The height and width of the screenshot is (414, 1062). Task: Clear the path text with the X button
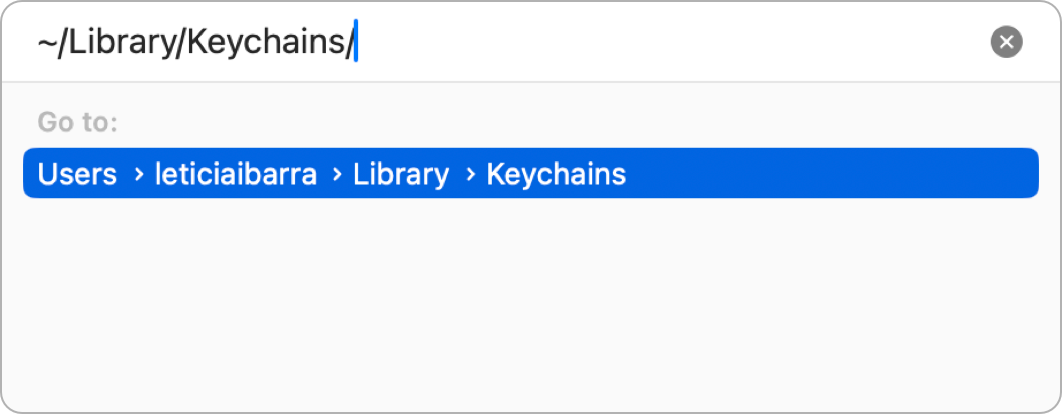(x=1006, y=42)
